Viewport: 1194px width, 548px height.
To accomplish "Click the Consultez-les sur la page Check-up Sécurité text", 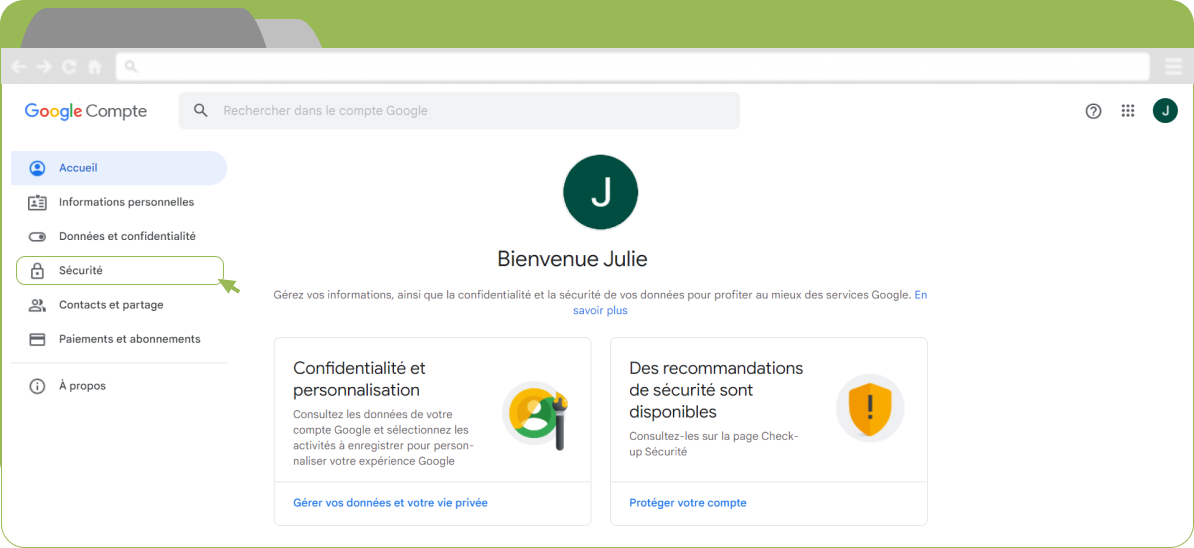I will point(714,444).
